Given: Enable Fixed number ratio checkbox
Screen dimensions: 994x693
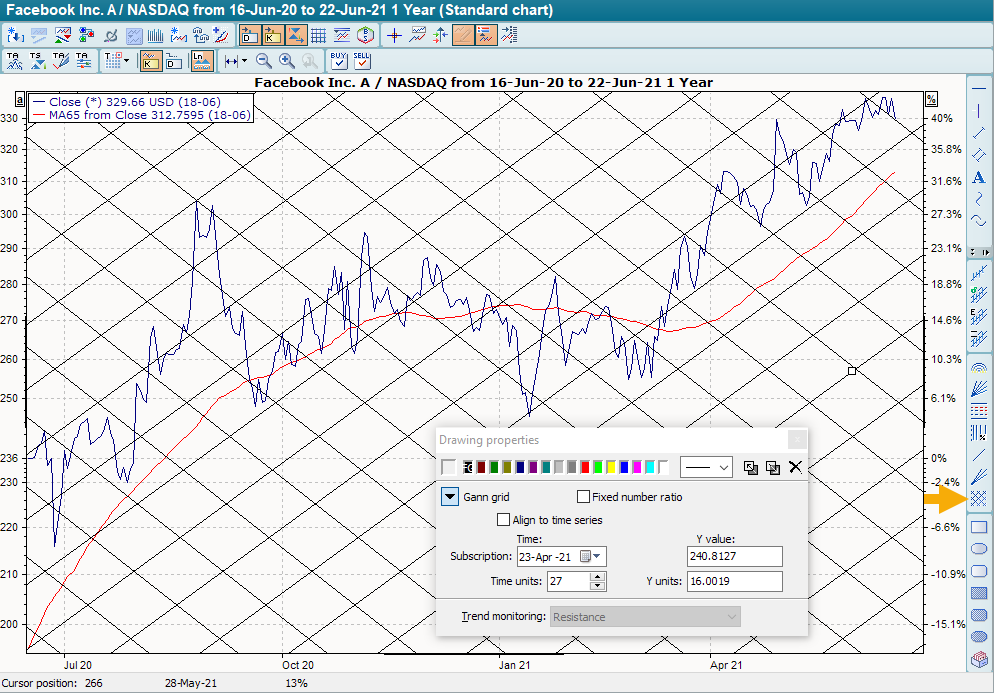Looking at the screenshot, I should tap(583, 497).
